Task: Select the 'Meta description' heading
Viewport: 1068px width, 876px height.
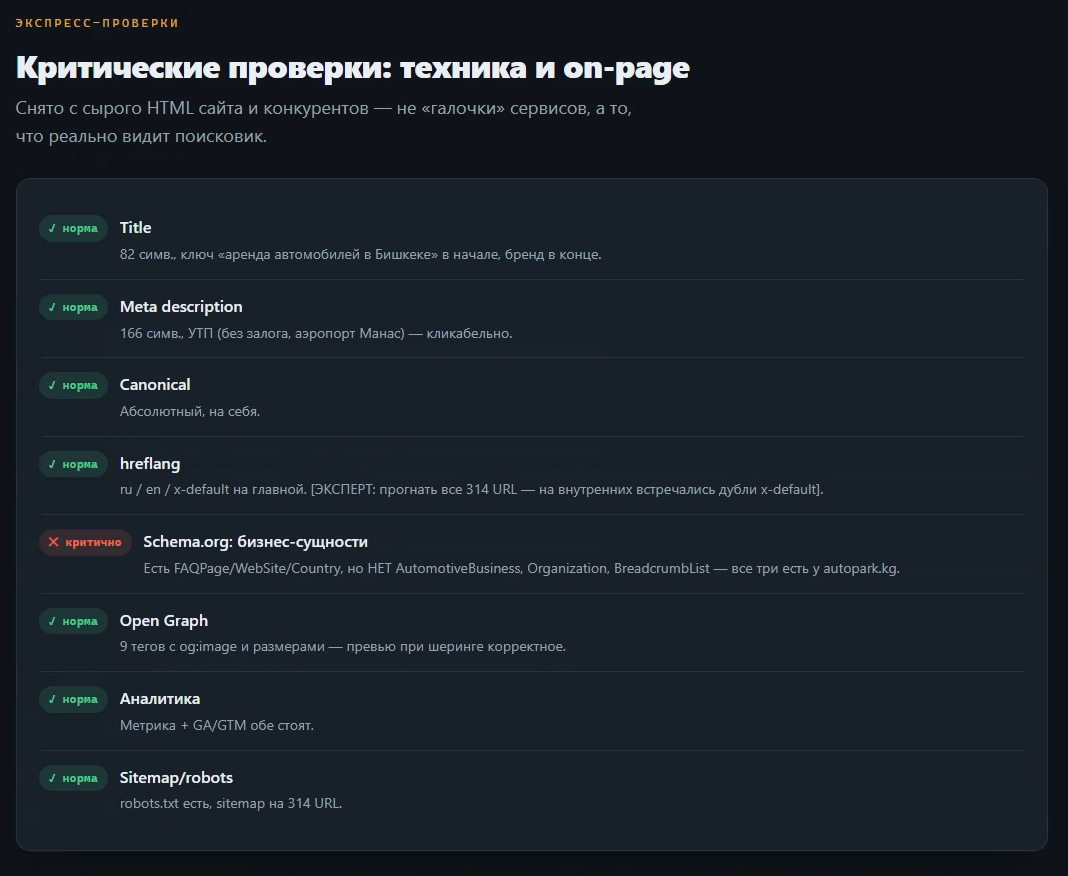Action: point(181,307)
